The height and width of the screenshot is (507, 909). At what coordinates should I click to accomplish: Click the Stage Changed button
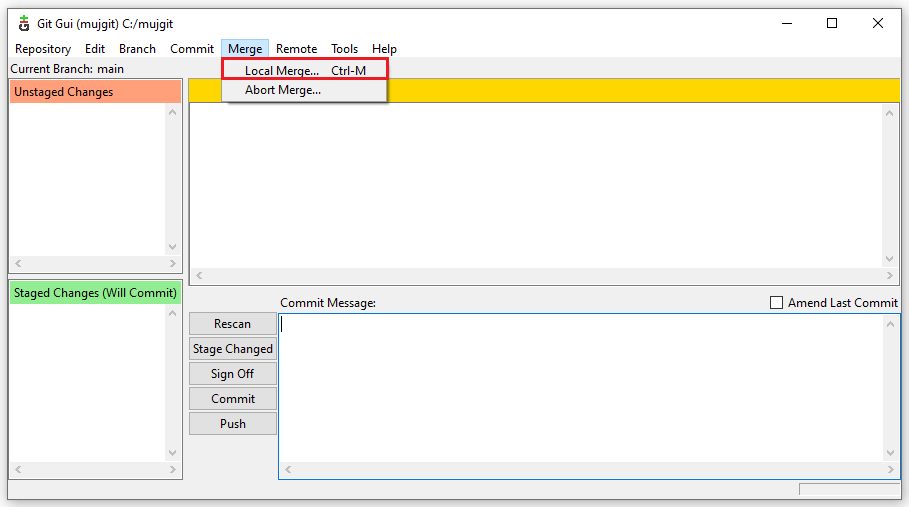232,349
